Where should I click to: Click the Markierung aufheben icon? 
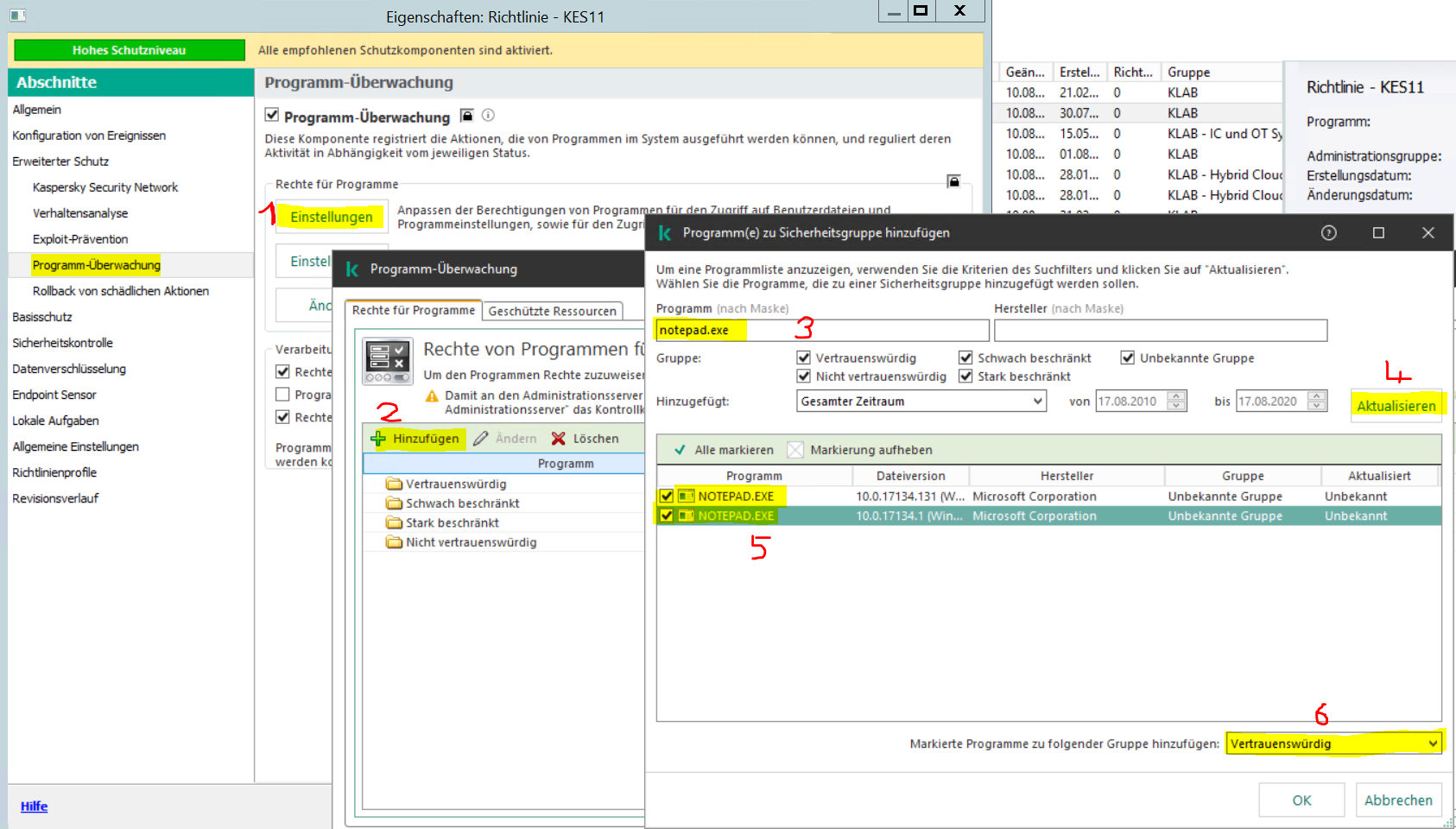[x=795, y=450]
